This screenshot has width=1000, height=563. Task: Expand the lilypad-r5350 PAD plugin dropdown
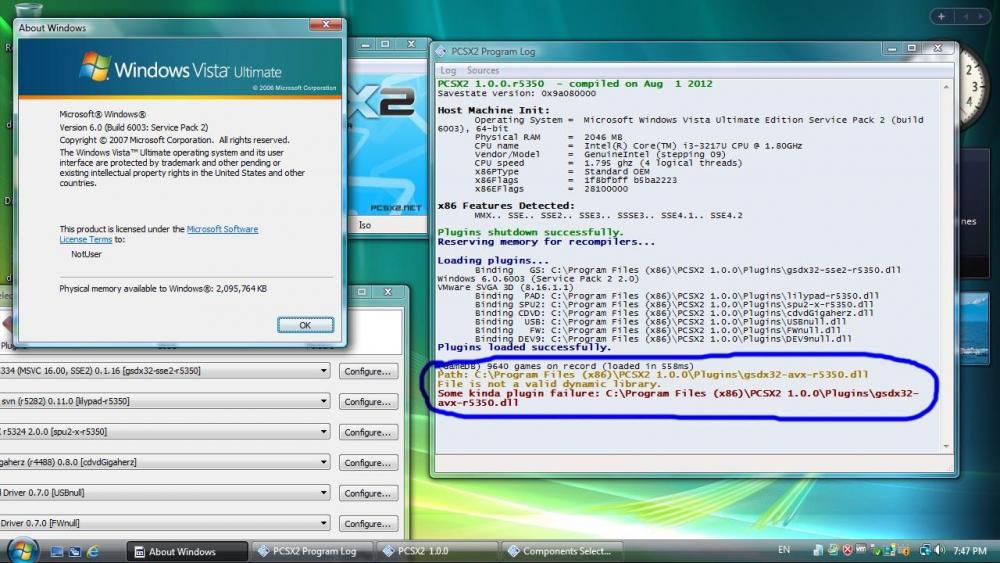click(x=323, y=402)
